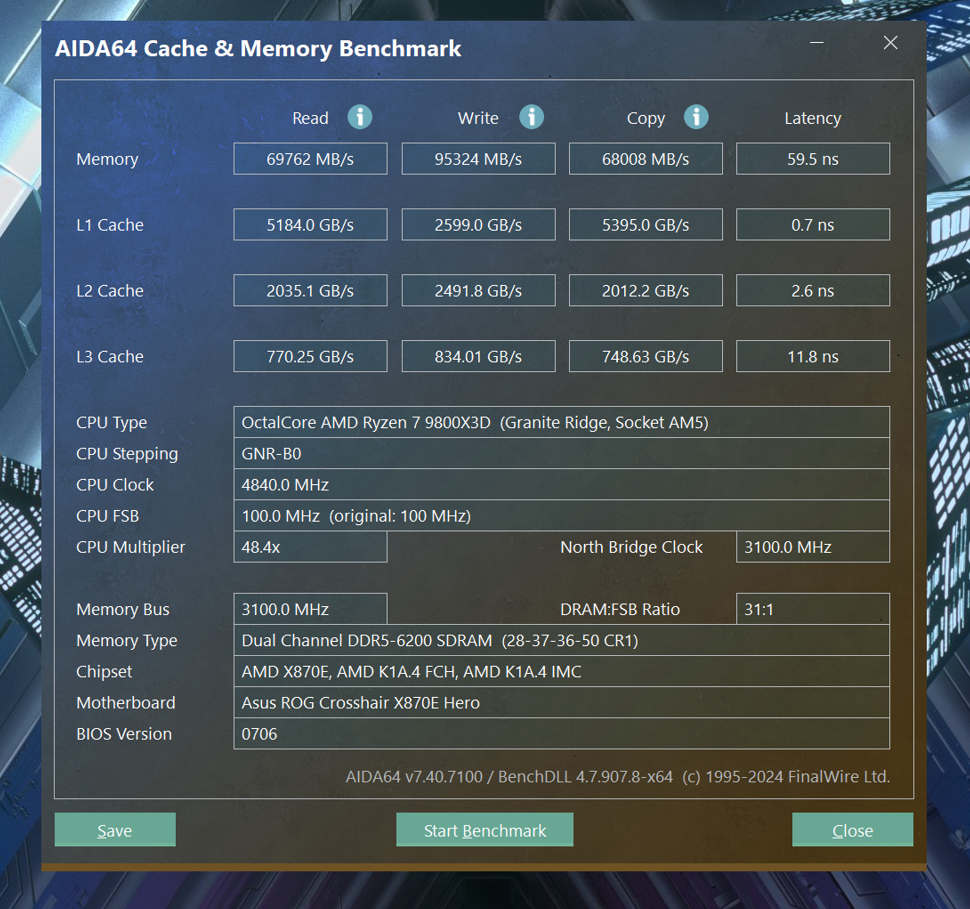Pick the L2 Cache Copy value 2012.2 GB/s

[646, 290]
